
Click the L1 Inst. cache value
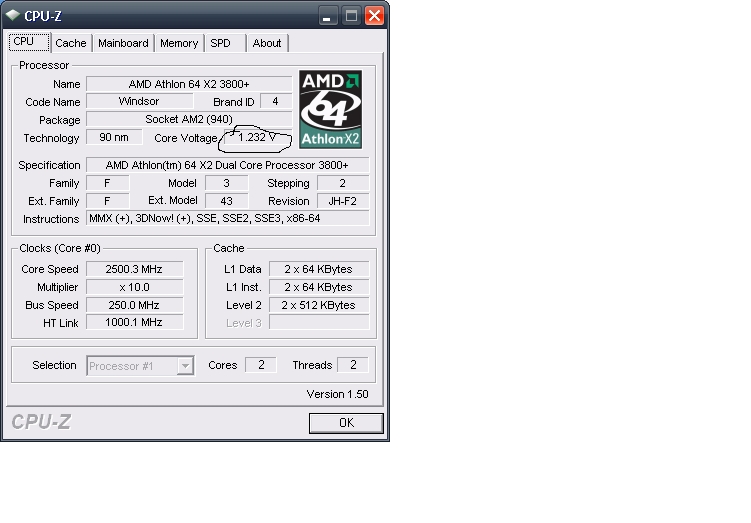pyautogui.click(x=319, y=287)
